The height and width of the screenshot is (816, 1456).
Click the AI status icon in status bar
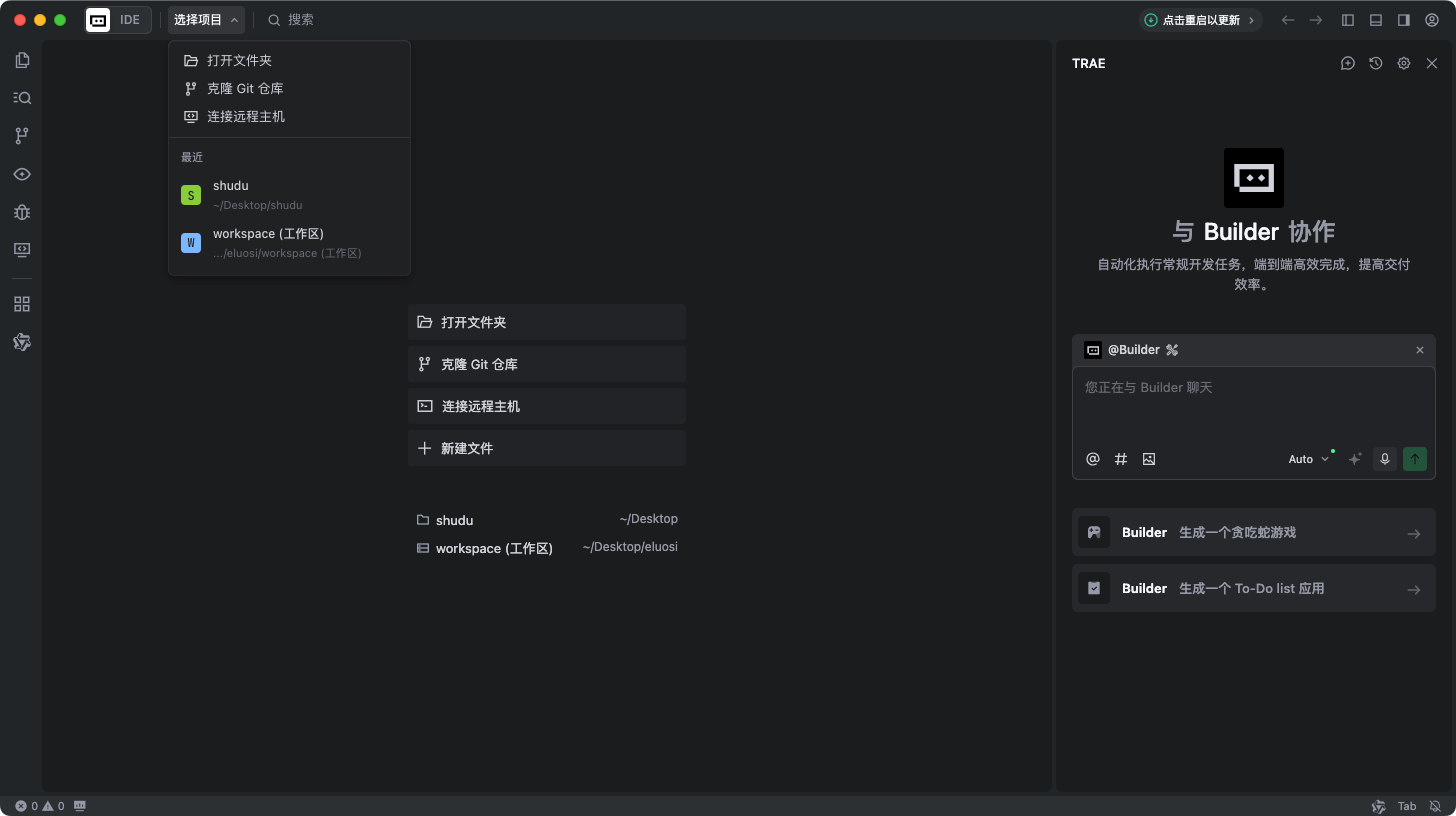coord(1378,806)
